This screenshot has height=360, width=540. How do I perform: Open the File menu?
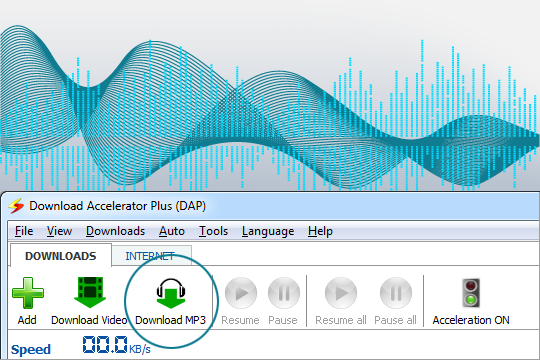24,231
